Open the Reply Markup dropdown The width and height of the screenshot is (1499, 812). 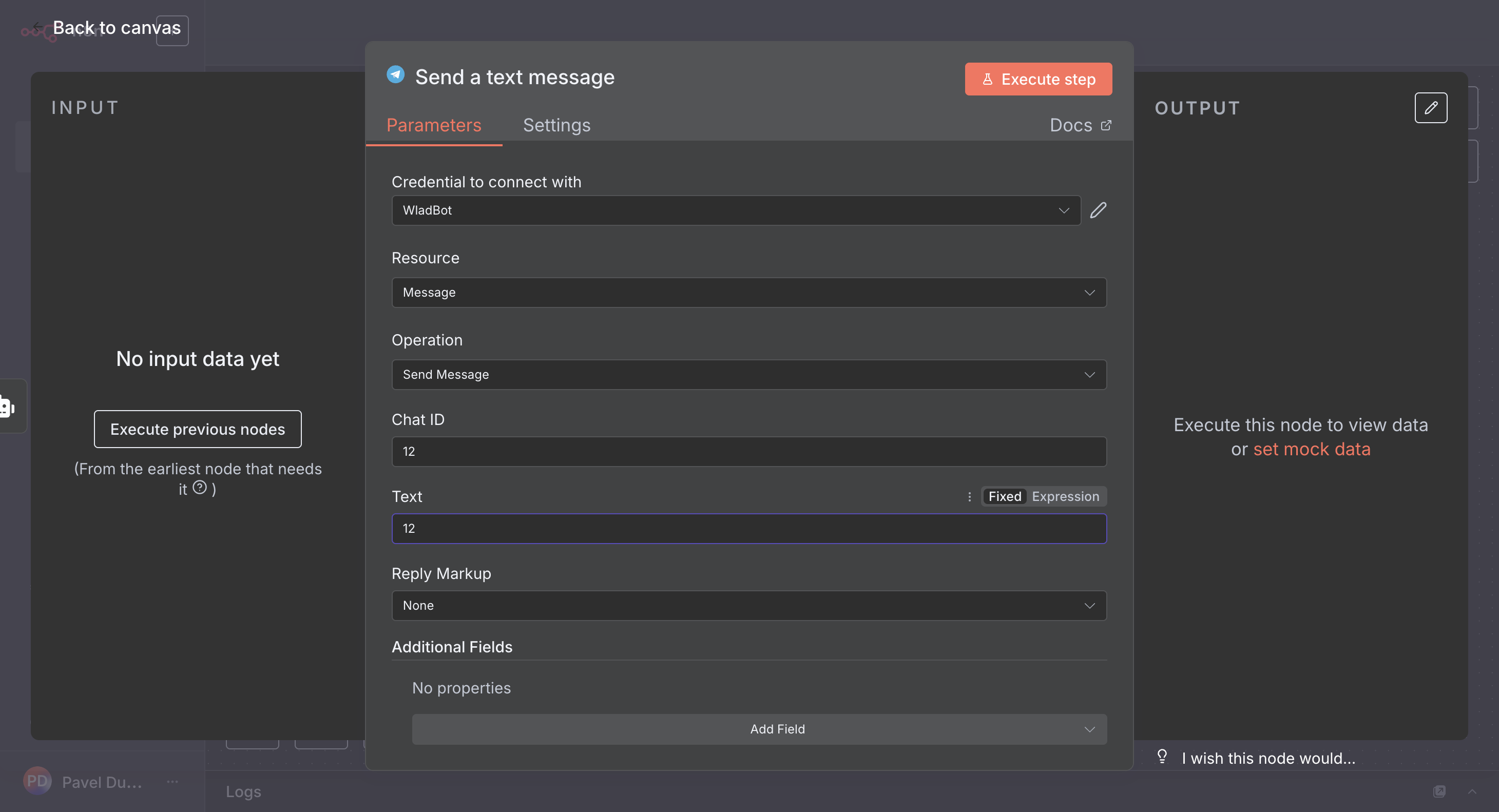748,606
